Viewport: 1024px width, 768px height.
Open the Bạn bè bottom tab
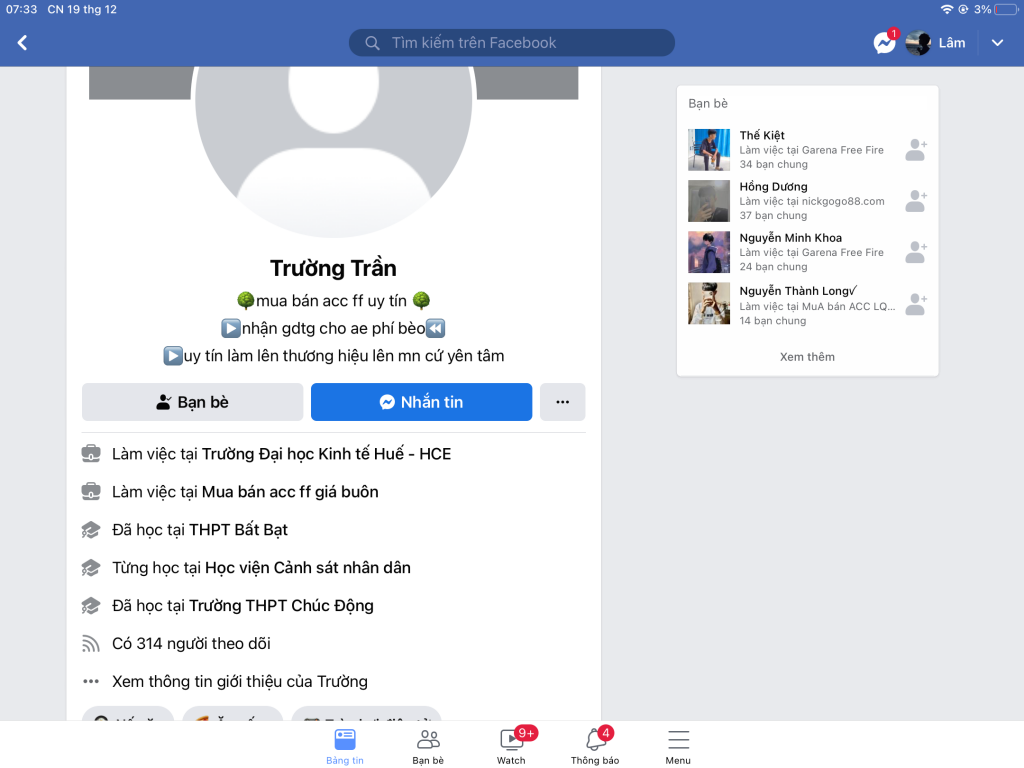(428, 746)
